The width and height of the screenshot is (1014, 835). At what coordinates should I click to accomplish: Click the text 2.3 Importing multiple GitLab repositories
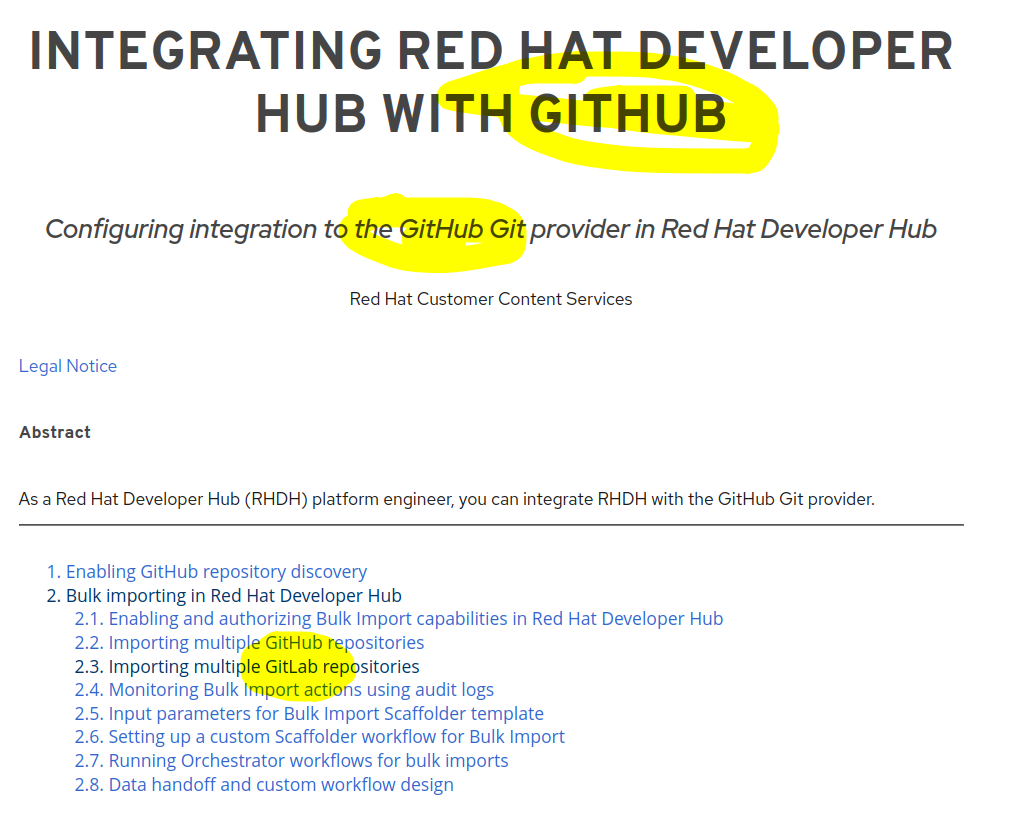[247, 667]
